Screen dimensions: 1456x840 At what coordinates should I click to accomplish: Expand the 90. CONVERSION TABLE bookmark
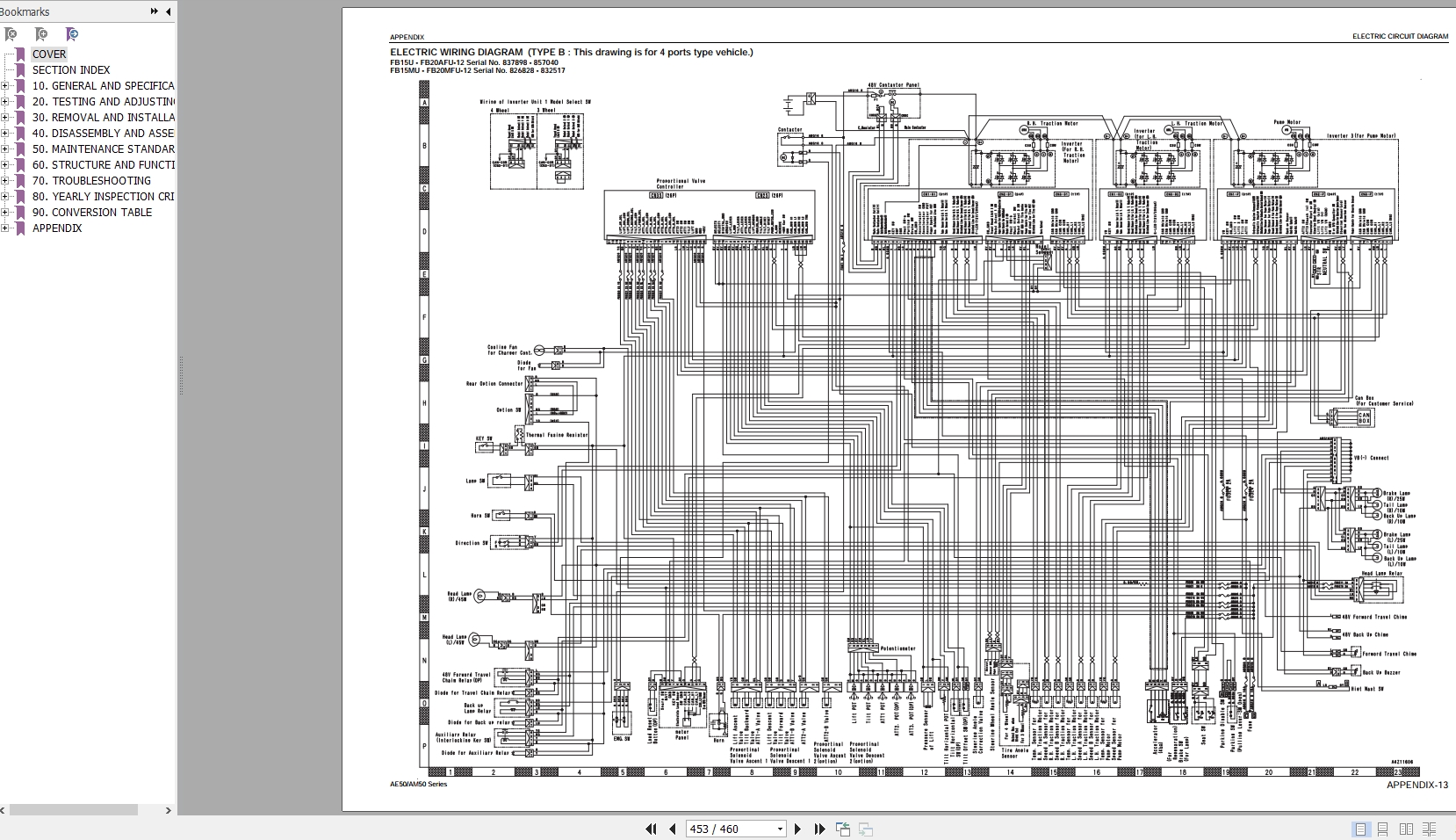pyautogui.click(x=5, y=213)
